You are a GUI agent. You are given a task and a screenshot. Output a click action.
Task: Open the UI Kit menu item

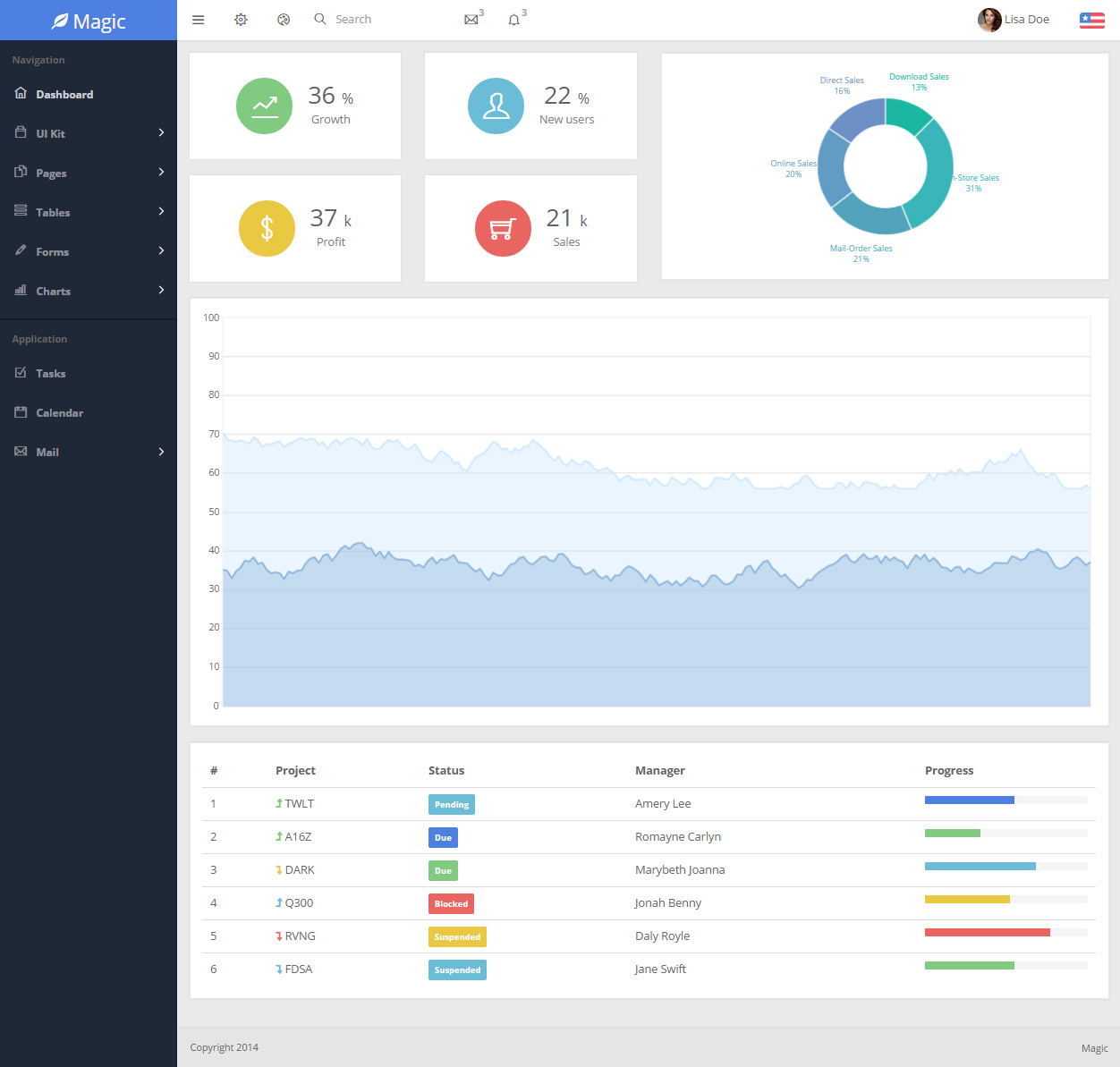point(89,133)
